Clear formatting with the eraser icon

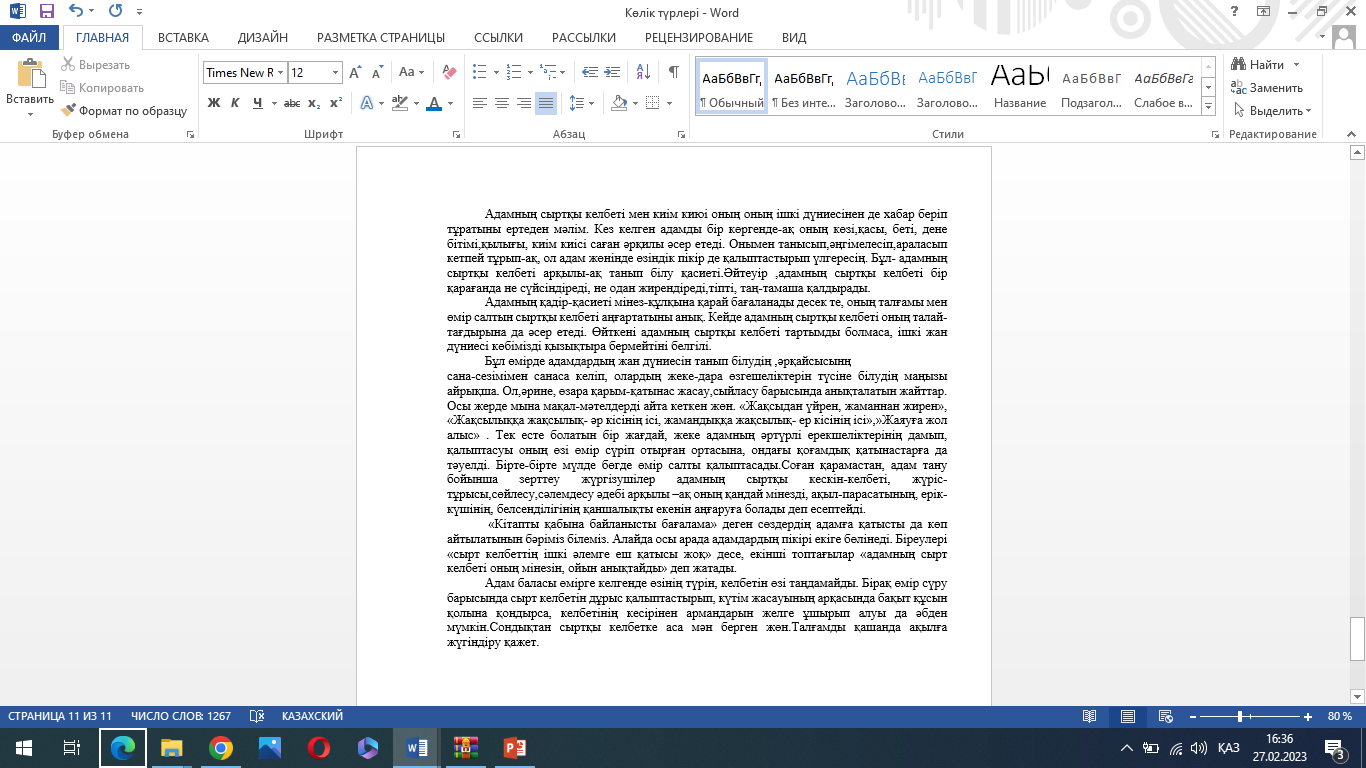coord(449,72)
